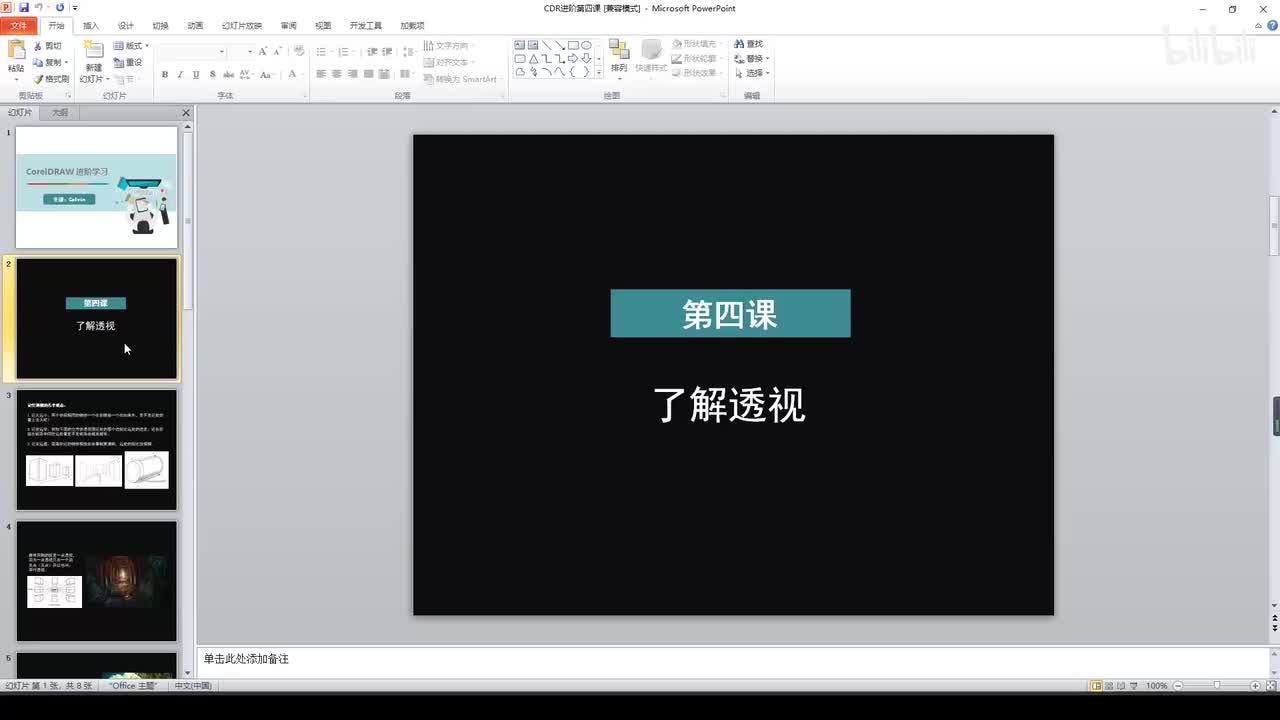Toggle text Shadow (S) formatting
Screen dimensions: 1280x720
coord(211,75)
